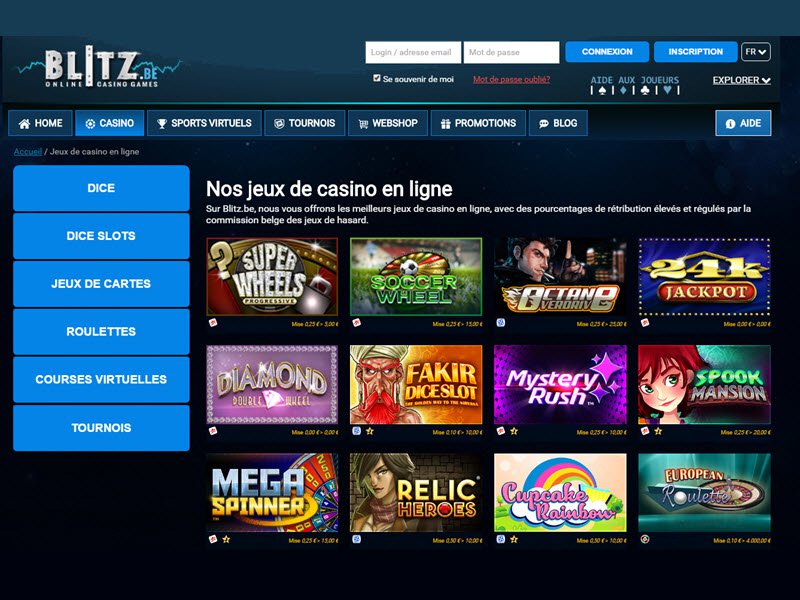The height and width of the screenshot is (600, 800).
Task: Select the Casino navigation tab
Action: (110, 123)
